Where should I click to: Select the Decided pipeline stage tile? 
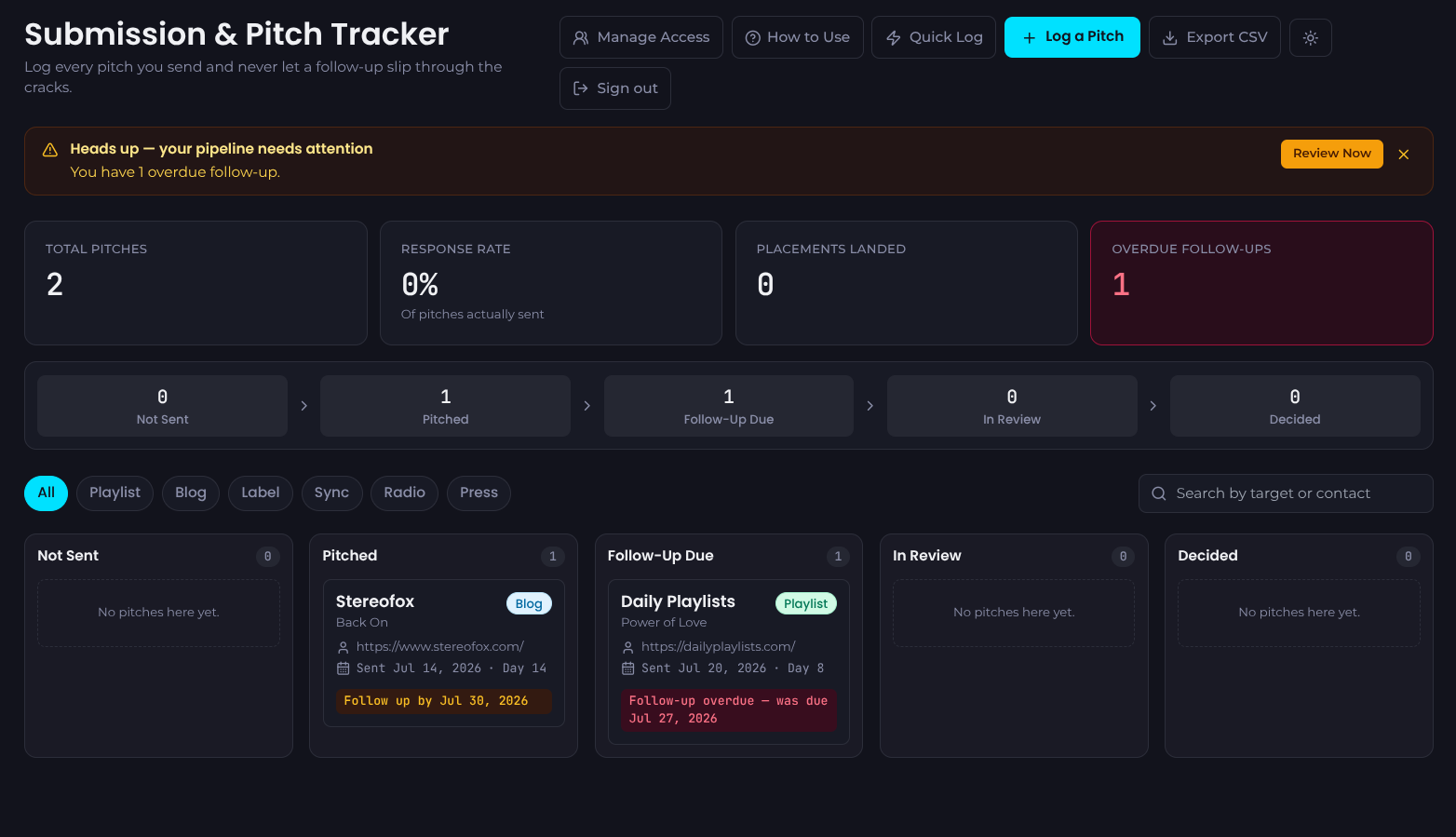pyautogui.click(x=1295, y=406)
